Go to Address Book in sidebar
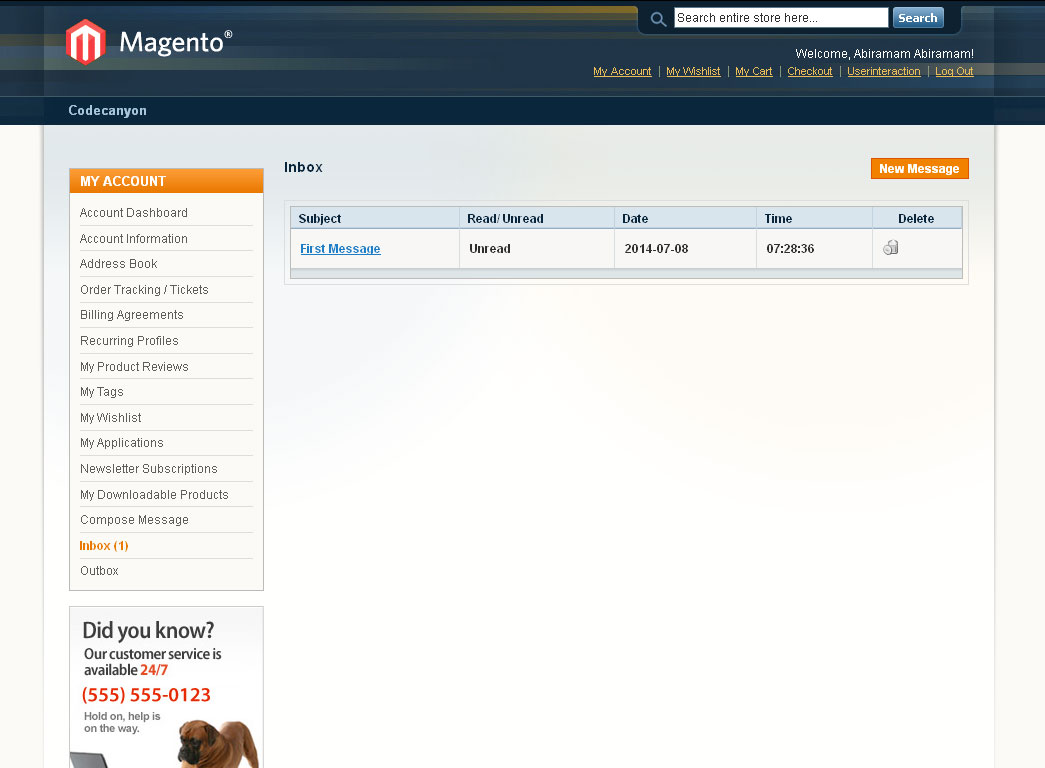This screenshot has width=1045, height=768. pyautogui.click(x=119, y=264)
